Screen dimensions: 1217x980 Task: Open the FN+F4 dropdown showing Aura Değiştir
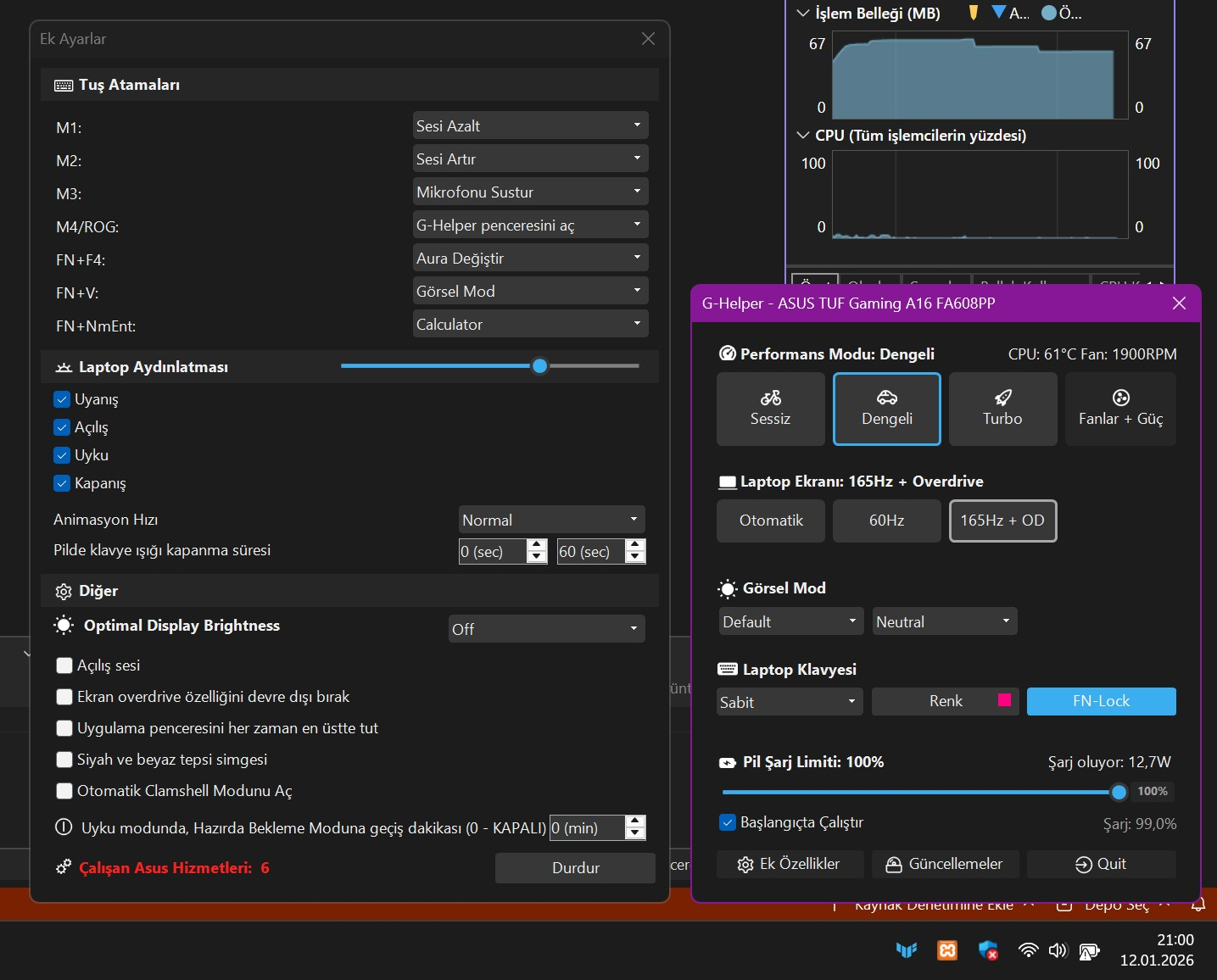click(531, 258)
